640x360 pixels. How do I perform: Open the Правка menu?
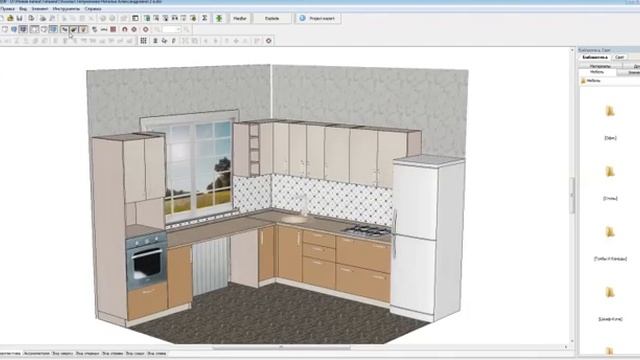point(7,9)
